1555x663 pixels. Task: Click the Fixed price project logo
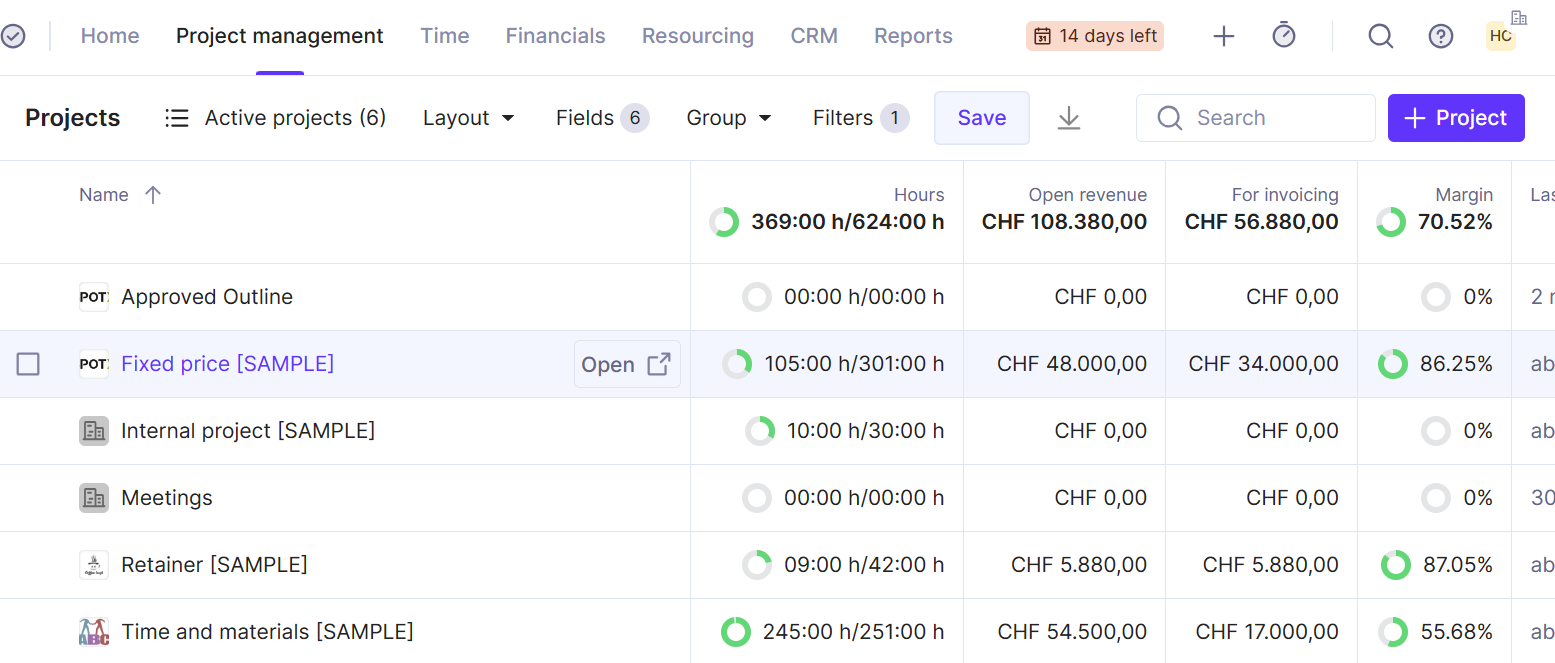point(94,364)
